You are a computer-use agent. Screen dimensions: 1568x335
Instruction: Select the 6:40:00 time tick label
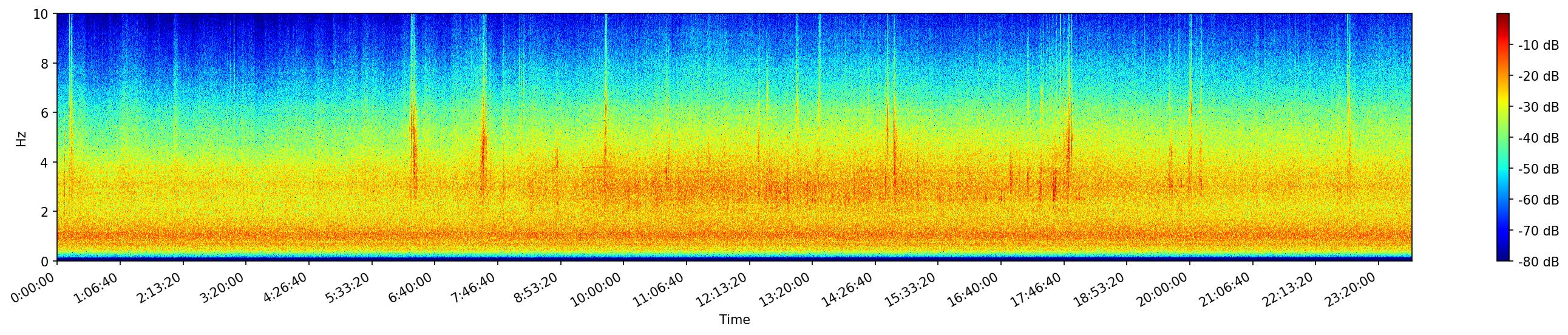click(409, 289)
